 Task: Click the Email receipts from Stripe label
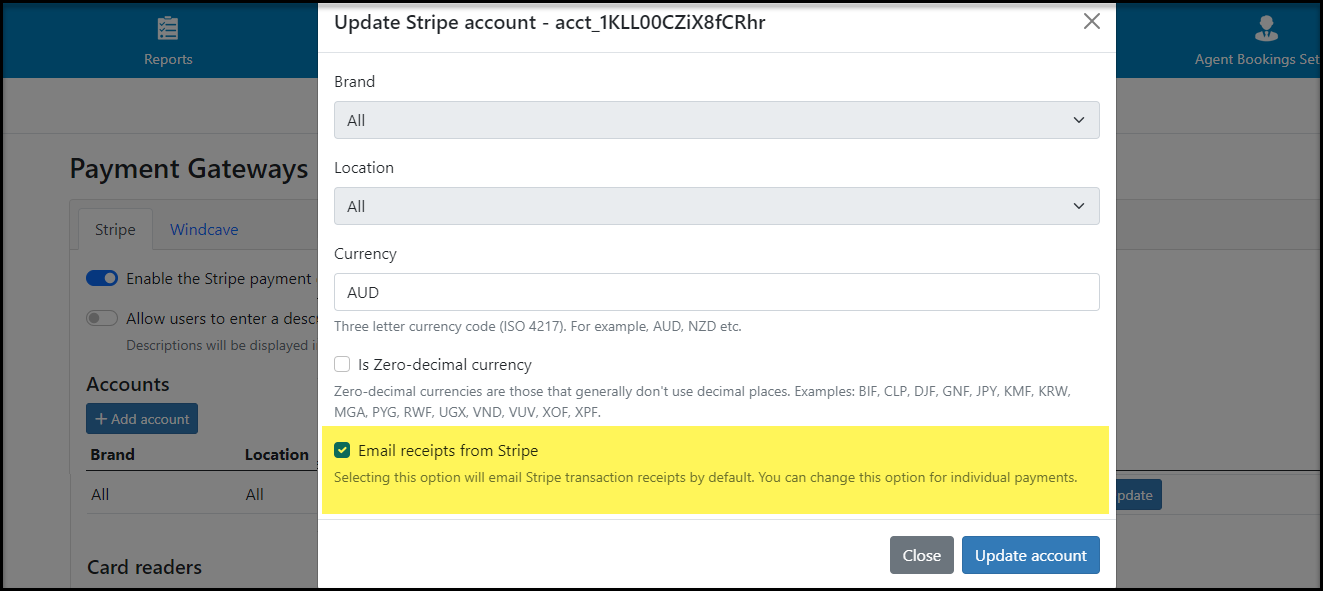click(448, 451)
